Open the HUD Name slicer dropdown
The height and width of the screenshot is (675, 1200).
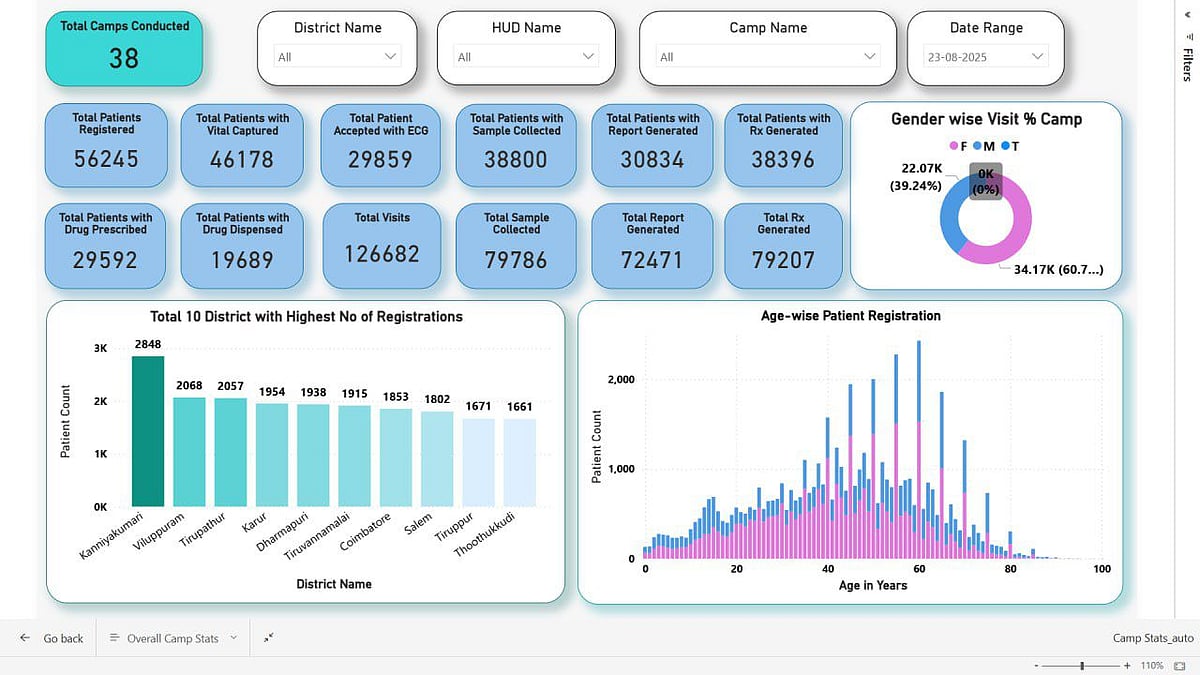point(526,57)
